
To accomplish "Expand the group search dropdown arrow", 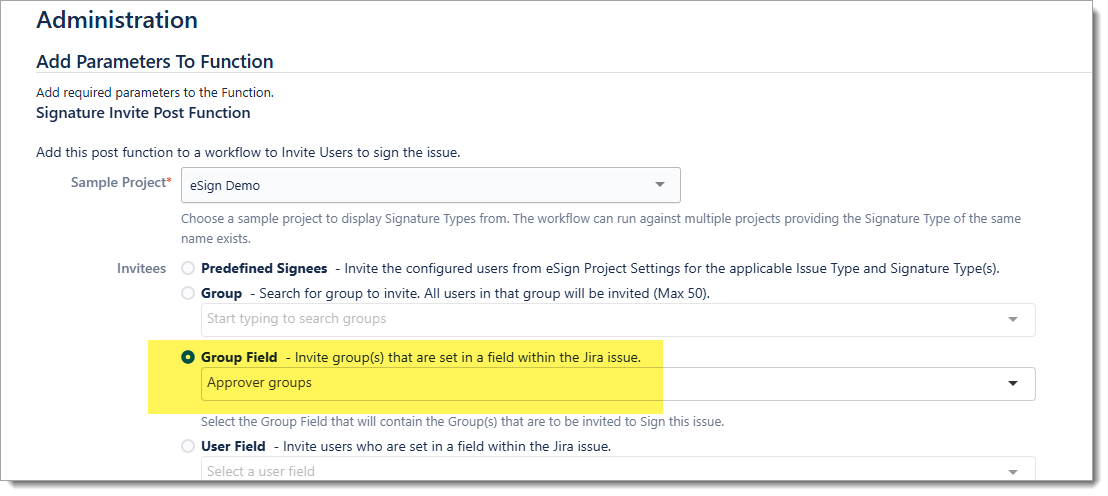I will [x=1013, y=319].
